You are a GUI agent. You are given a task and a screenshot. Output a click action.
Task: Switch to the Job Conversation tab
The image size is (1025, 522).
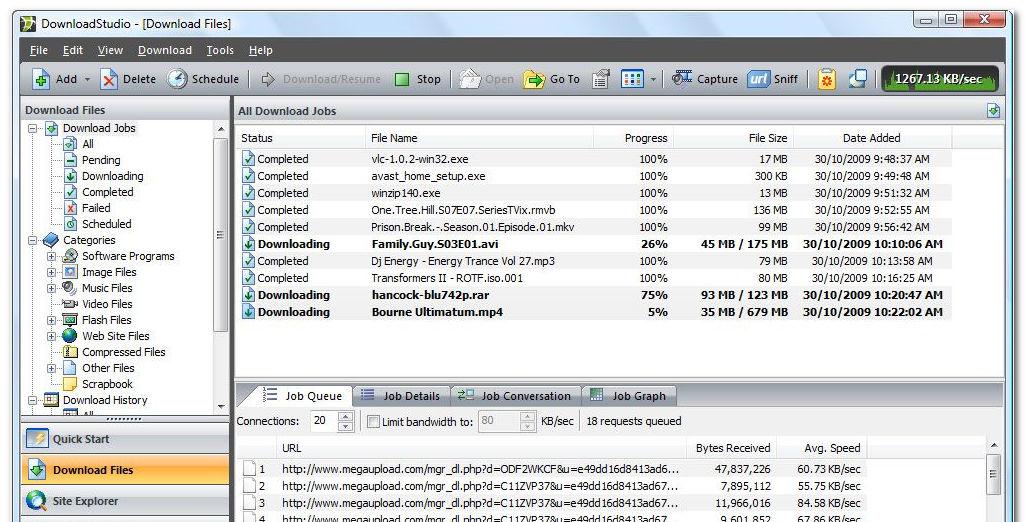click(x=514, y=396)
